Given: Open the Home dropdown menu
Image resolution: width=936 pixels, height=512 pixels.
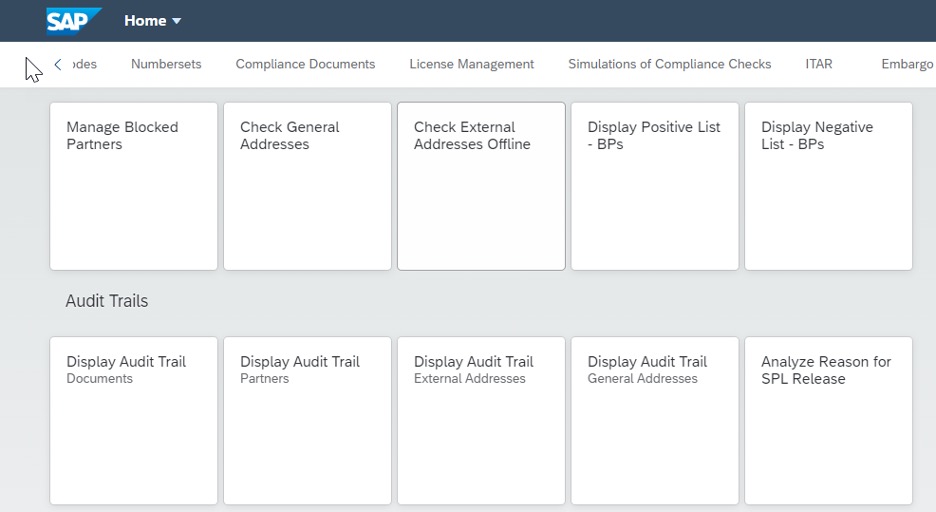Looking at the screenshot, I should 152,21.
